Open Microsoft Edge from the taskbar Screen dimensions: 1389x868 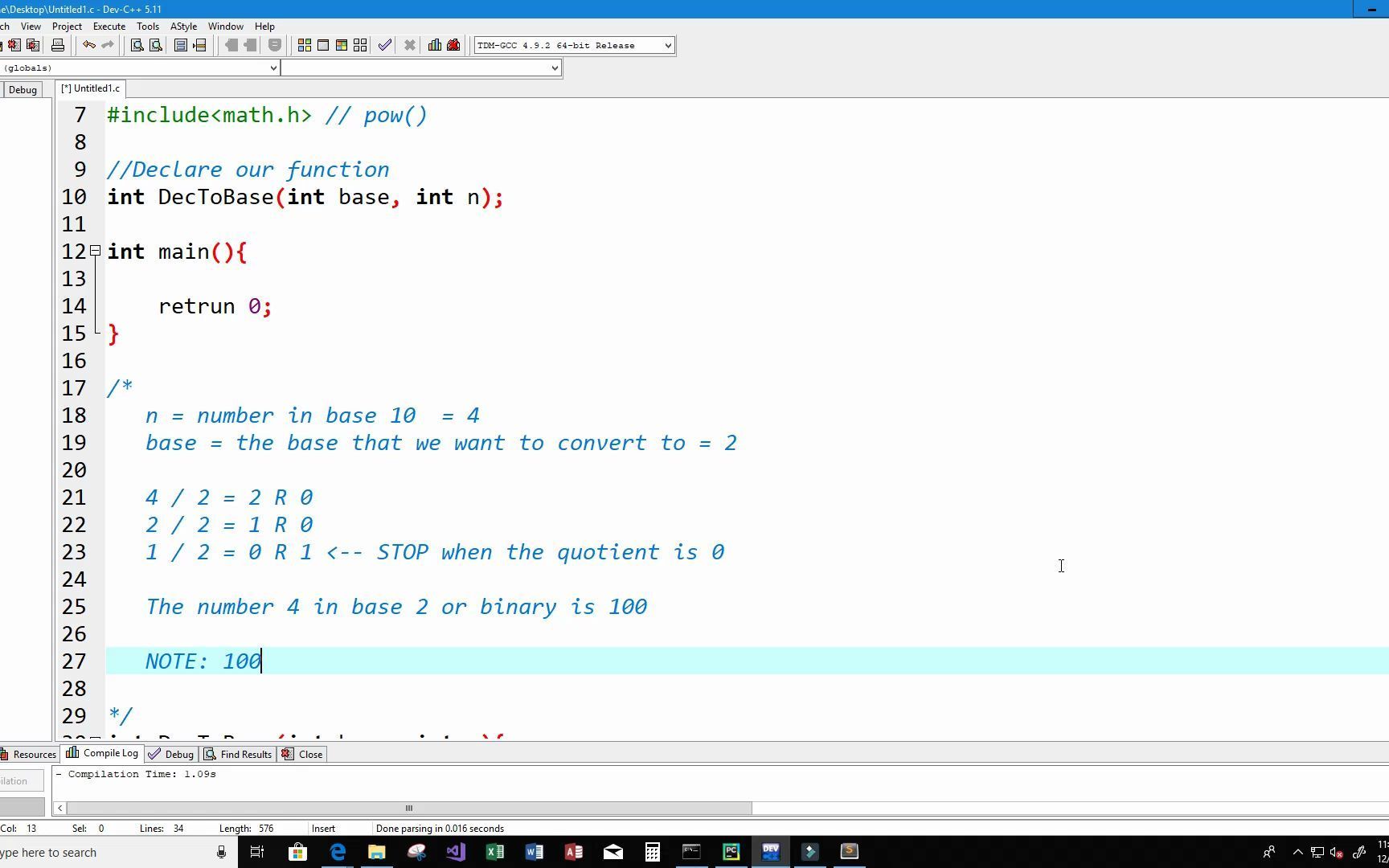coord(338,852)
